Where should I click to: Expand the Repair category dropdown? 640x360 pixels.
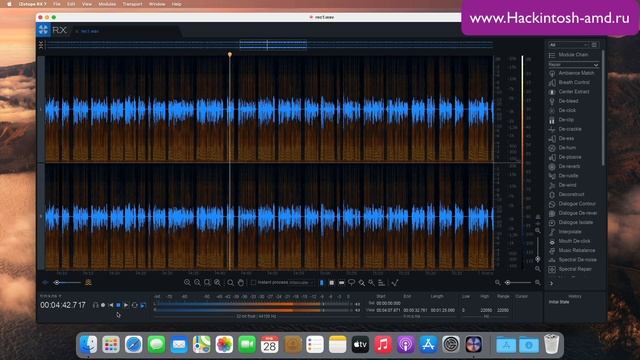[x=573, y=64]
